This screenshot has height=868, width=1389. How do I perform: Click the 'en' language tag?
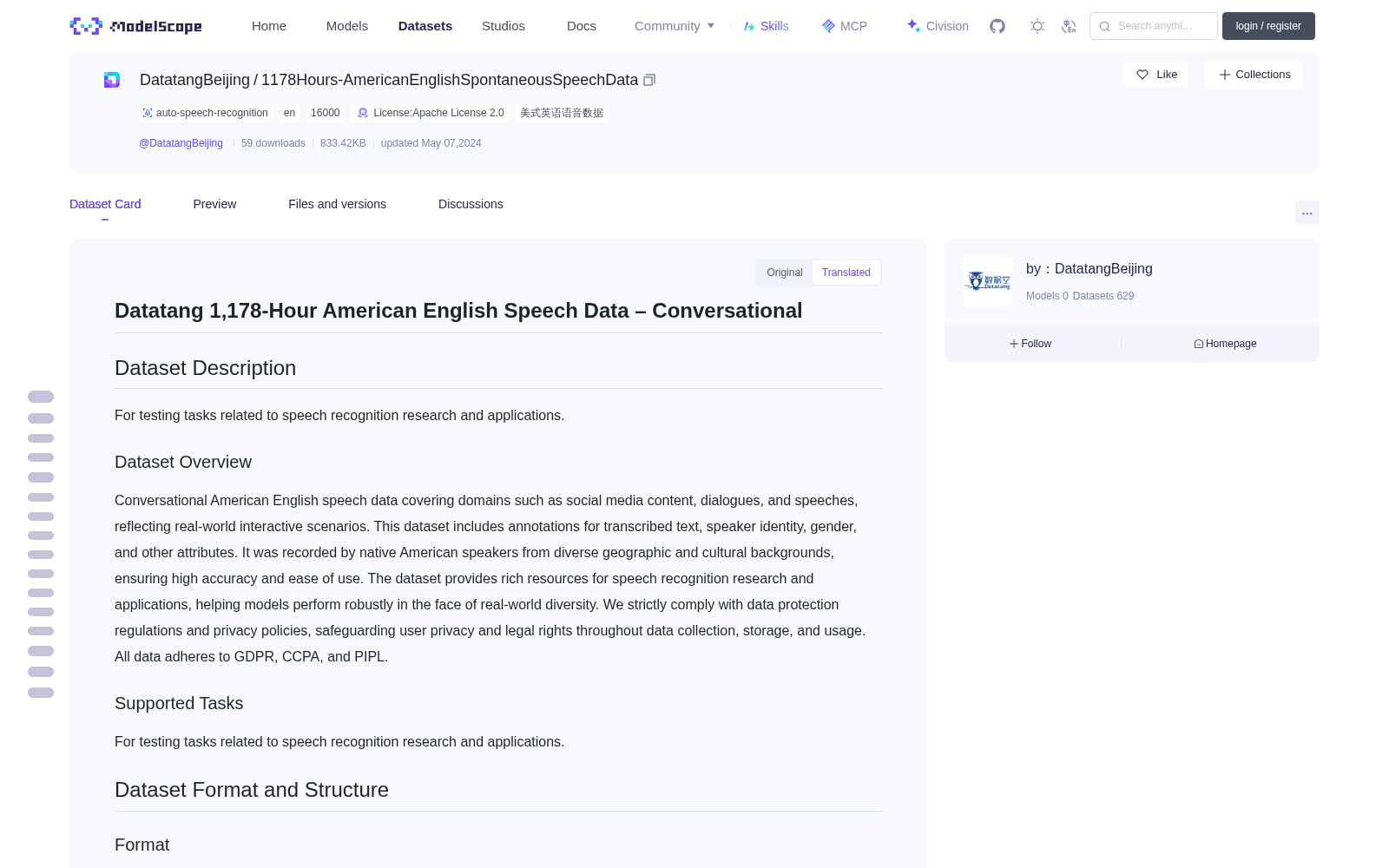coord(289,113)
